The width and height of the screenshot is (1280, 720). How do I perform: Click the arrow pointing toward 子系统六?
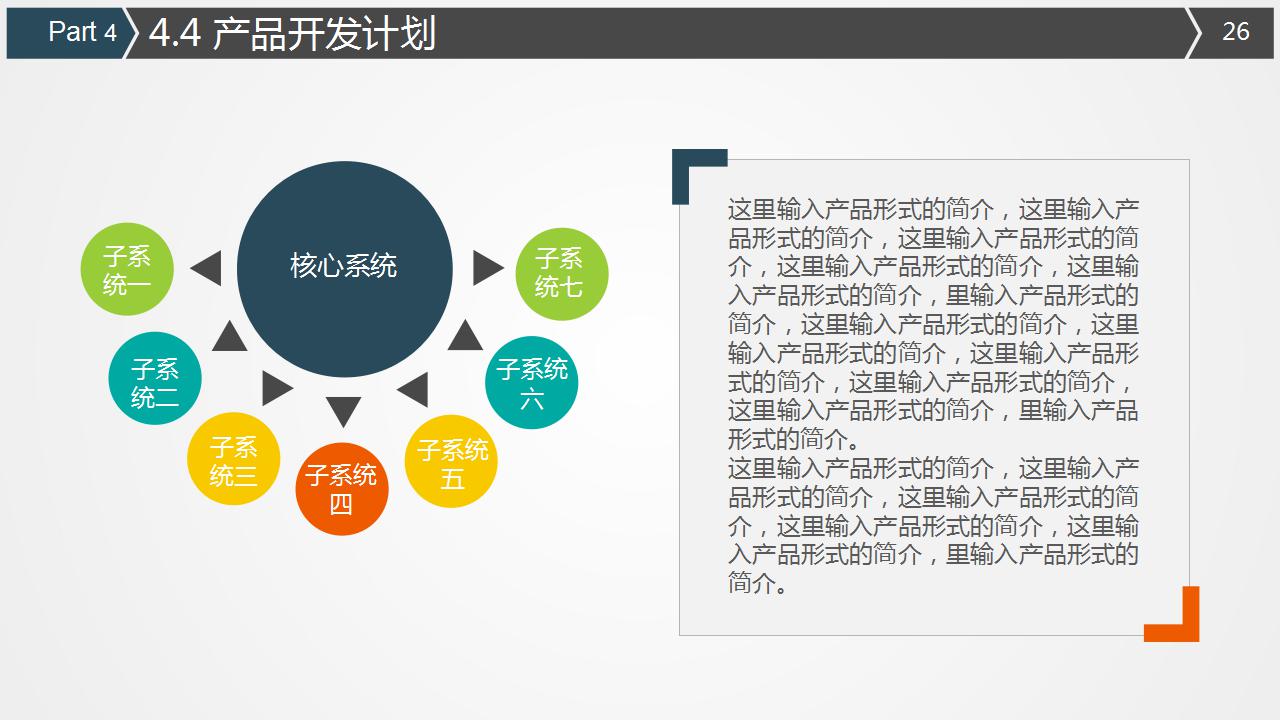(463, 333)
